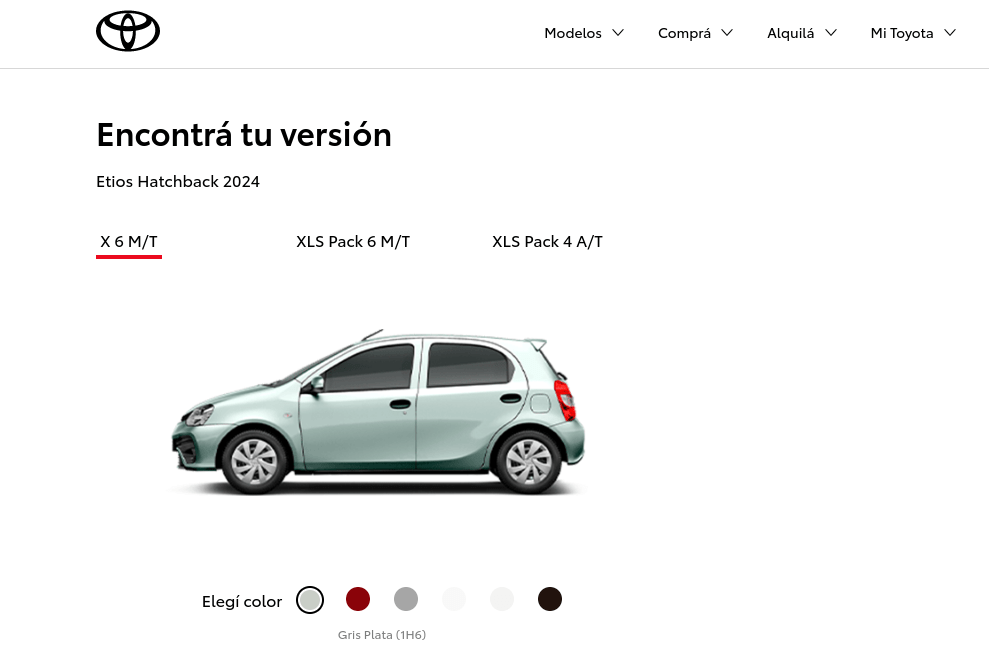Click the Etios Hatchback 2024 text

point(178,182)
